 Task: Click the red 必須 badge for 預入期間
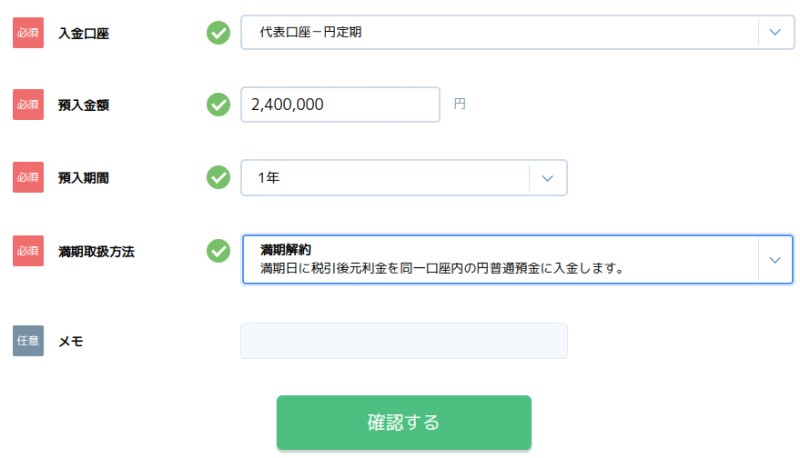click(28, 177)
